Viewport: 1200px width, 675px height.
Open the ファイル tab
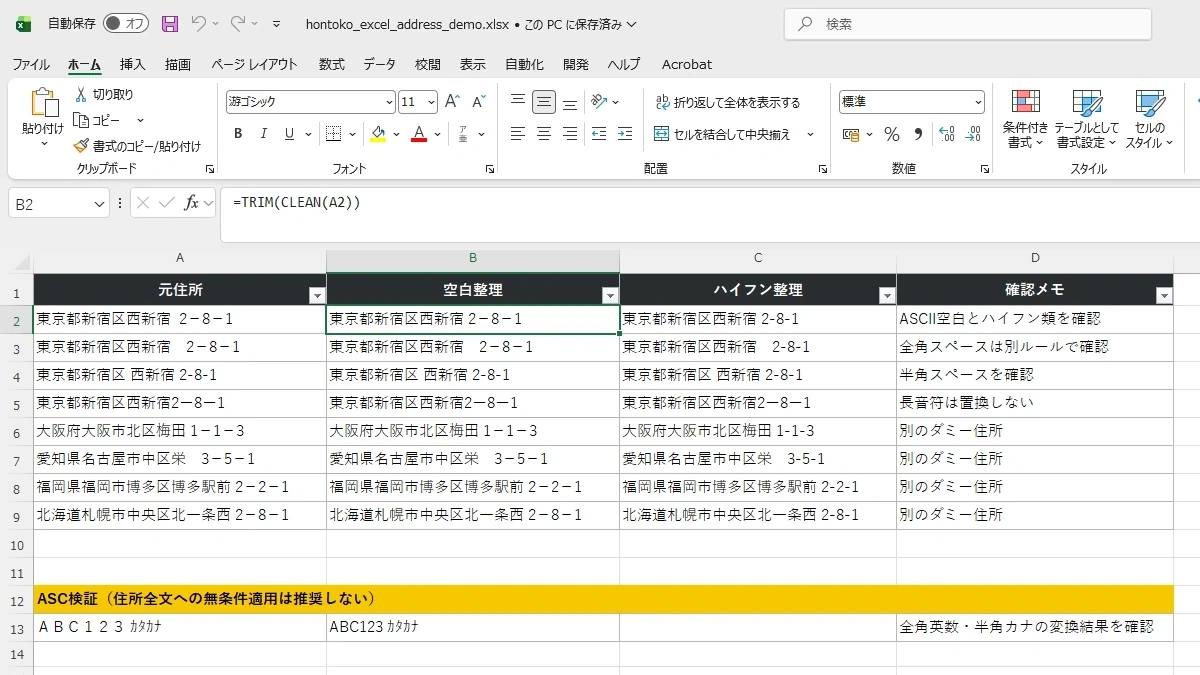point(30,64)
